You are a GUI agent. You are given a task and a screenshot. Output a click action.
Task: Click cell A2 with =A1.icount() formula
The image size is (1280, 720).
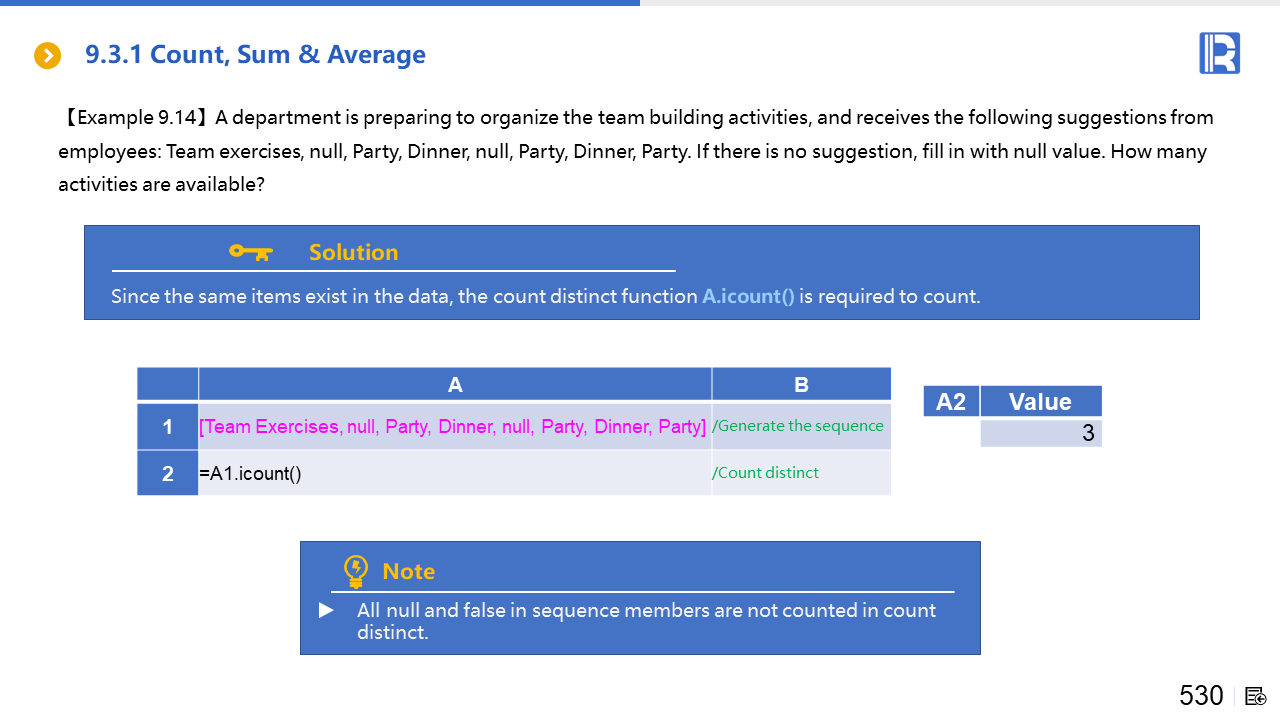tap(453, 473)
